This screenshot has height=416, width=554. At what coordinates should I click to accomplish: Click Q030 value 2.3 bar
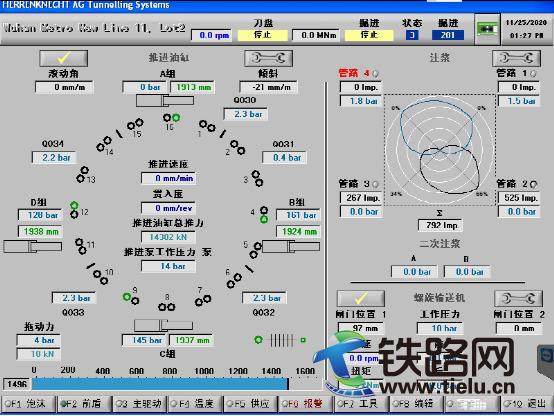point(246,114)
